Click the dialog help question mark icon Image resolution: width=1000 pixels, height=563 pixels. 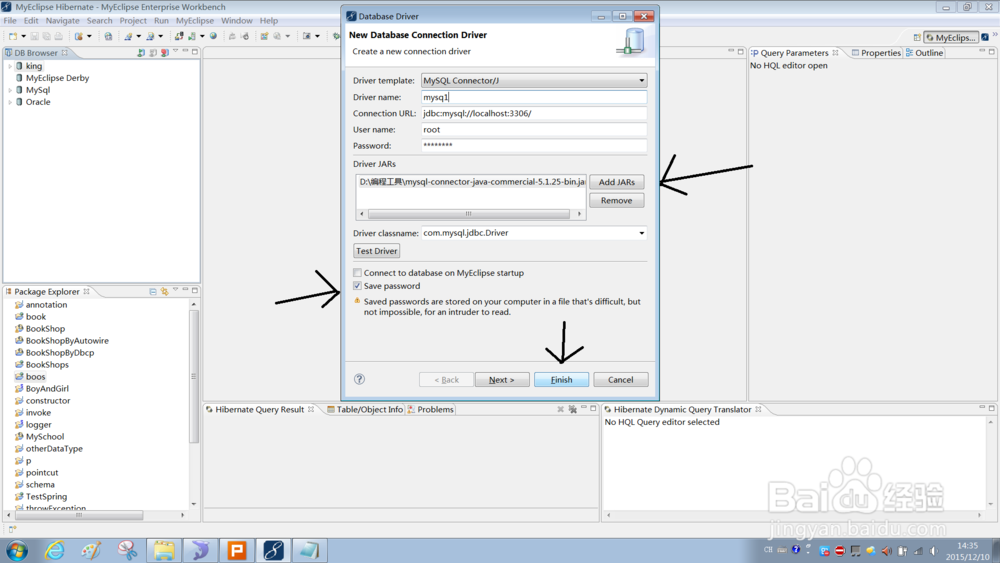point(360,379)
